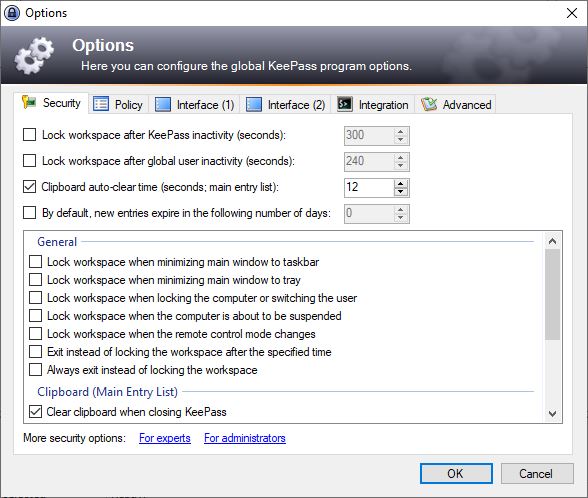
Task: Click the Advanced tab checklist icon
Action: tap(429, 104)
